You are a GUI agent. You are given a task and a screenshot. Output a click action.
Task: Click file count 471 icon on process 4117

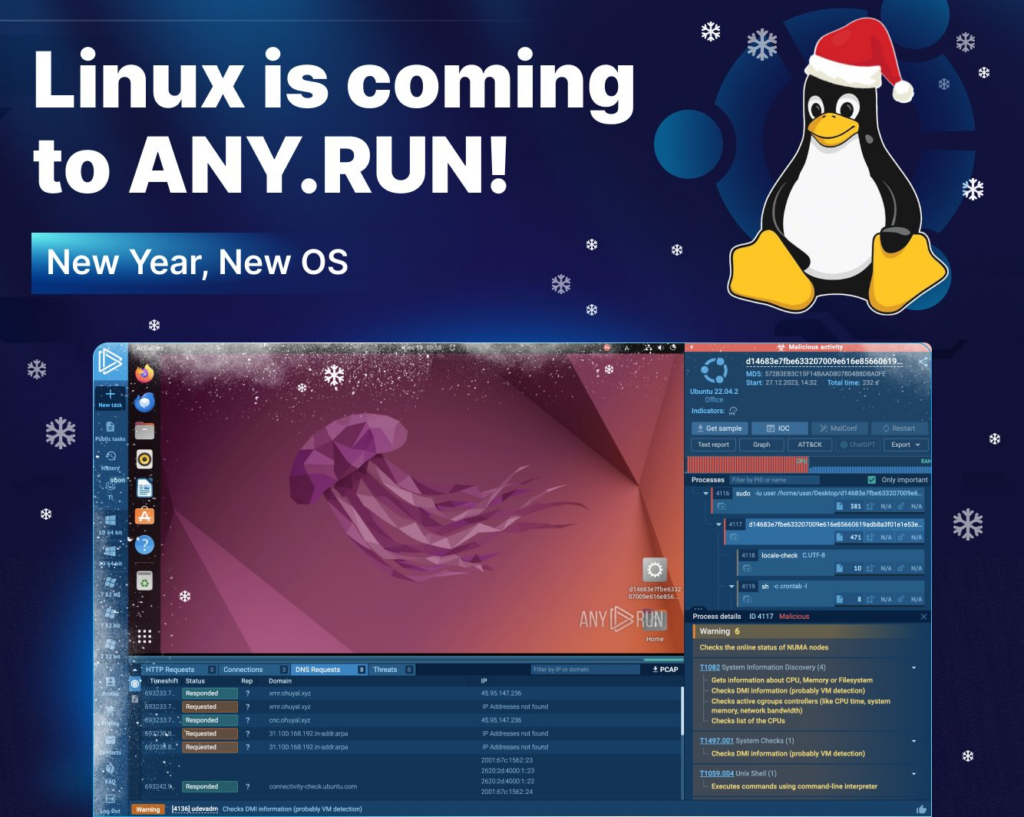point(840,537)
